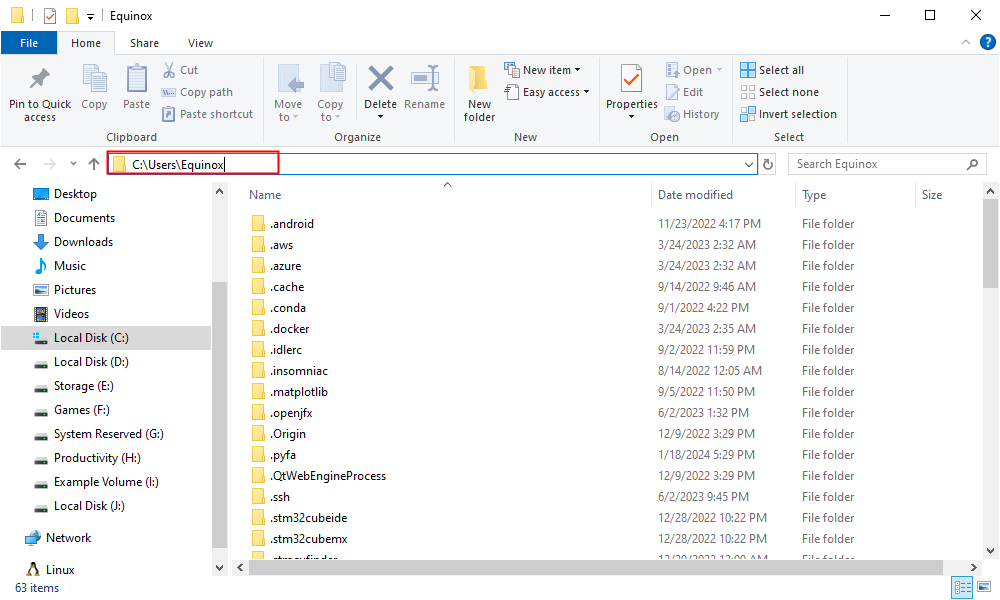Select the .QtWebEngineProcess folder
Image resolution: width=1000 pixels, height=600 pixels.
(x=327, y=476)
